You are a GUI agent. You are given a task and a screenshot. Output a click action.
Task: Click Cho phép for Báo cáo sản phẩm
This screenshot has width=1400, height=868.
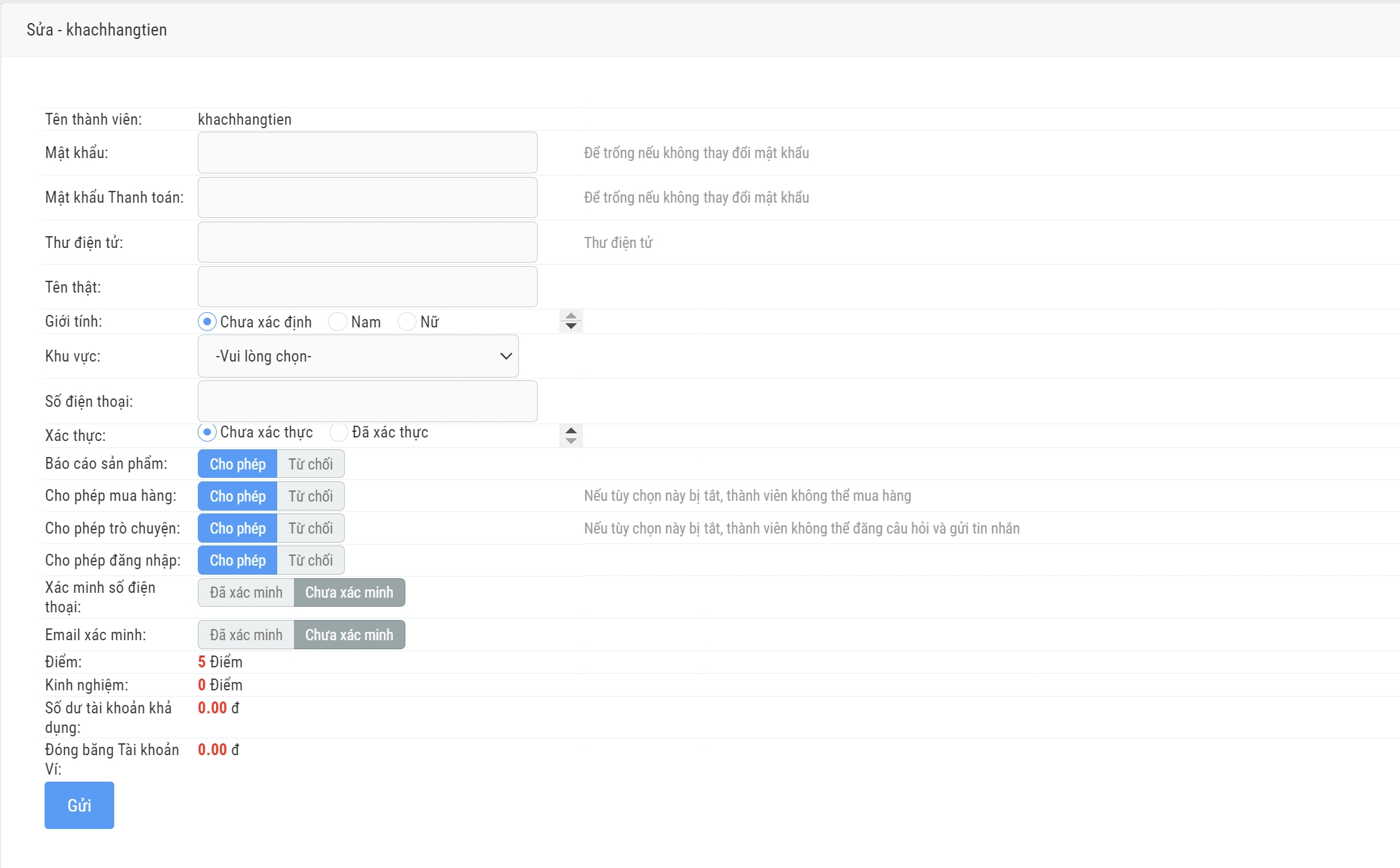pyautogui.click(x=238, y=464)
